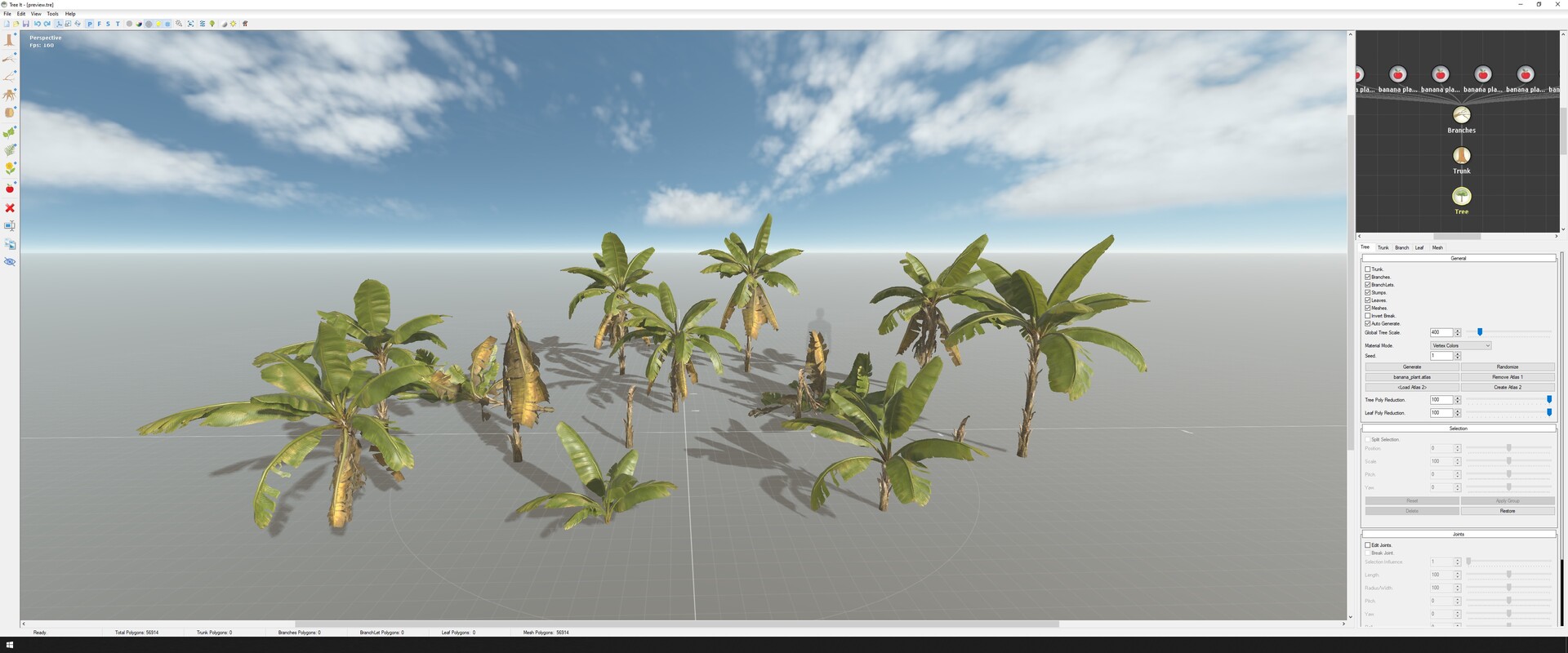Viewport: 1568px width, 653px height.
Task: Add a green leaf node from sidebar
Action: [x=10, y=131]
